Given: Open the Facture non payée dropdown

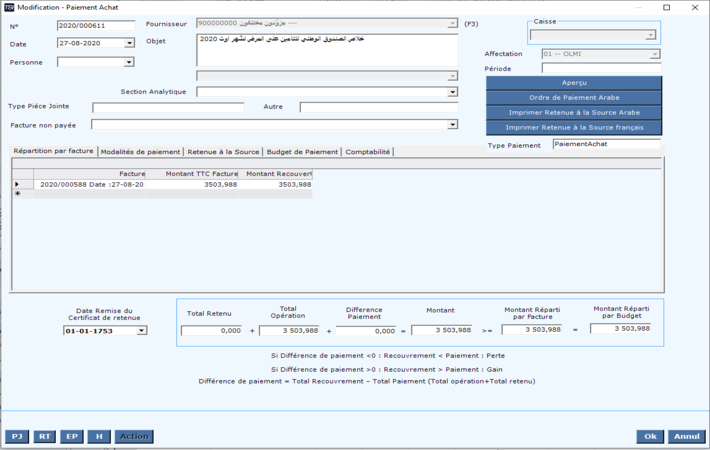Looking at the screenshot, I should [x=452, y=125].
